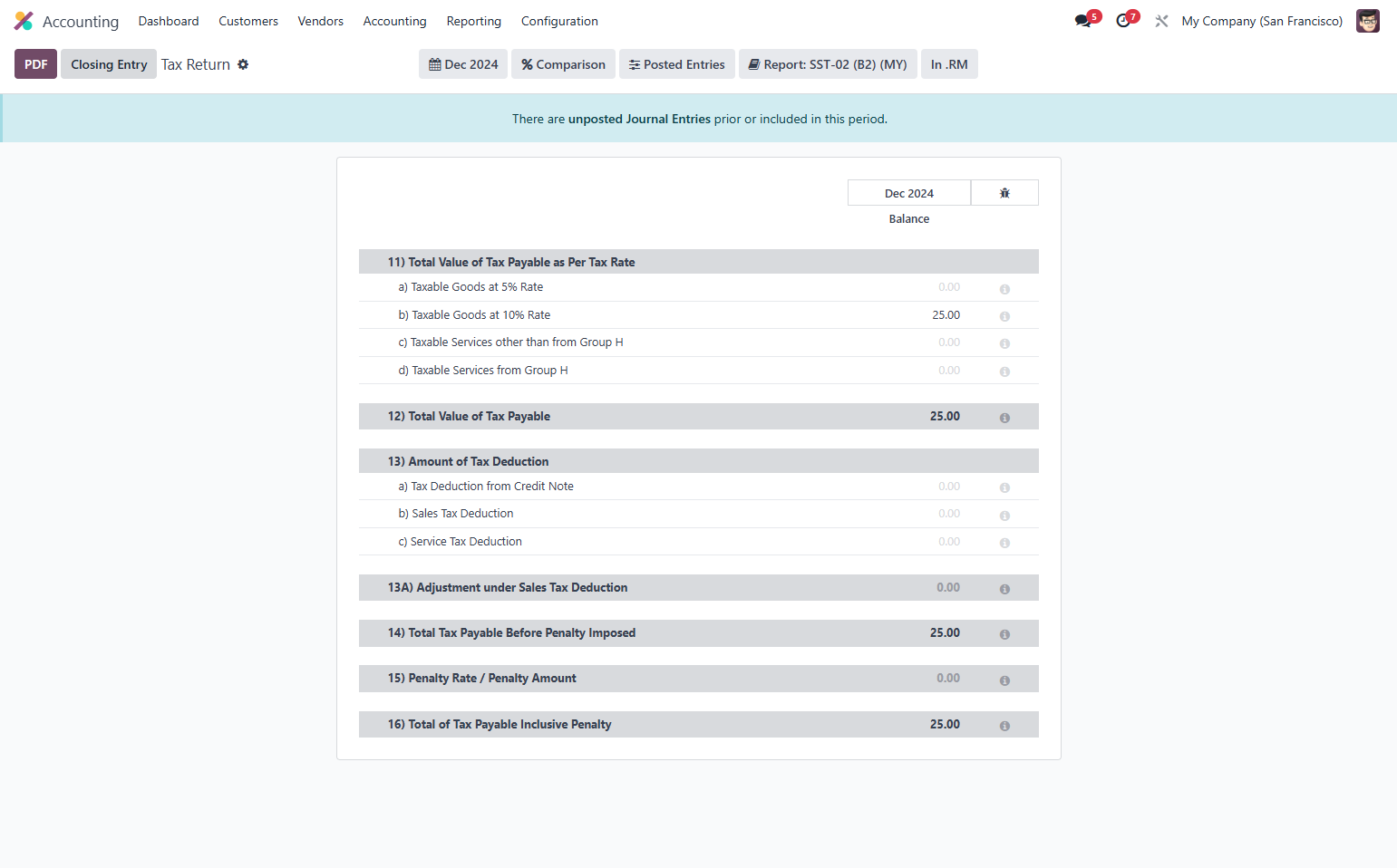This screenshot has width=1397, height=868.
Task: Open the Dashboard menu
Action: 169,21
